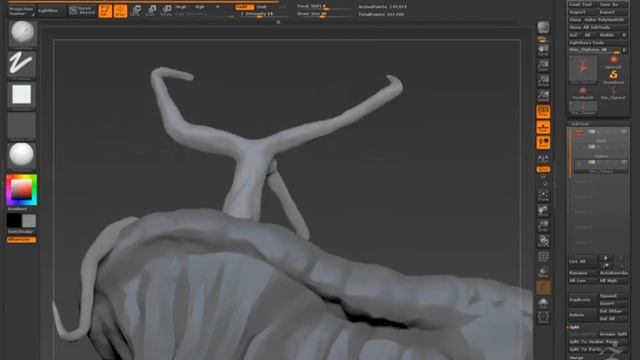Click the AAHalf icon
Image resolution: width=640 pixels, height=360 pixels.
tap(543, 96)
